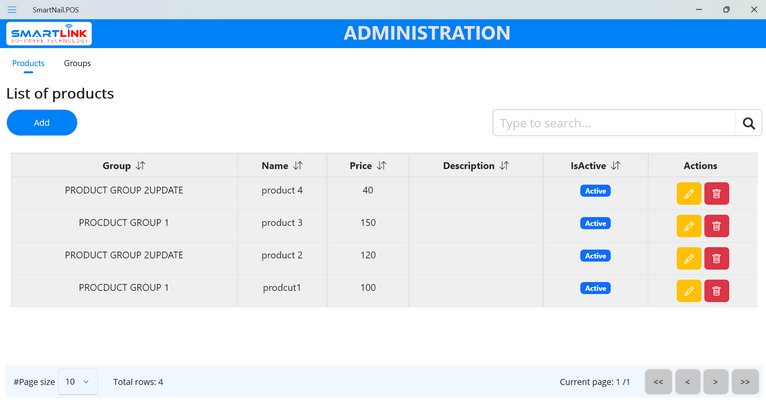
Task: Open the hamburger menu in title bar
Action: coord(12,9)
